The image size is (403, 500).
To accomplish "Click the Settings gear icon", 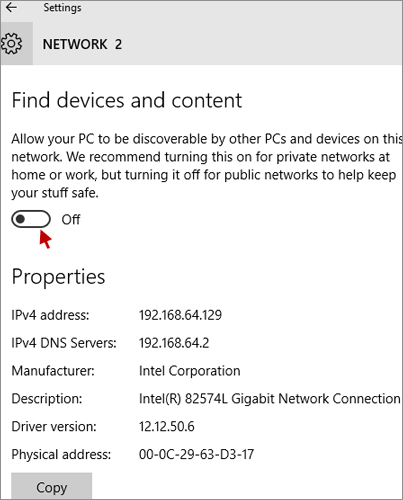I will point(11,44).
